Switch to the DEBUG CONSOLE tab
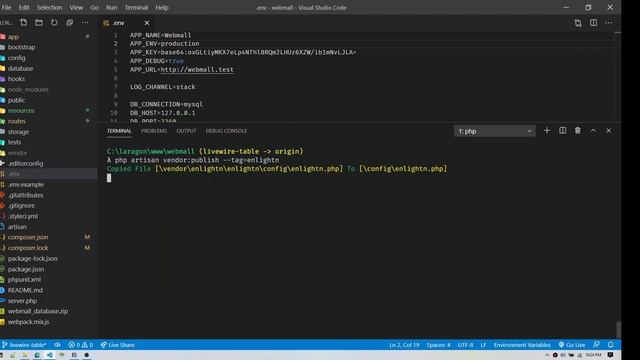The height and width of the screenshot is (360, 640). pos(226,131)
